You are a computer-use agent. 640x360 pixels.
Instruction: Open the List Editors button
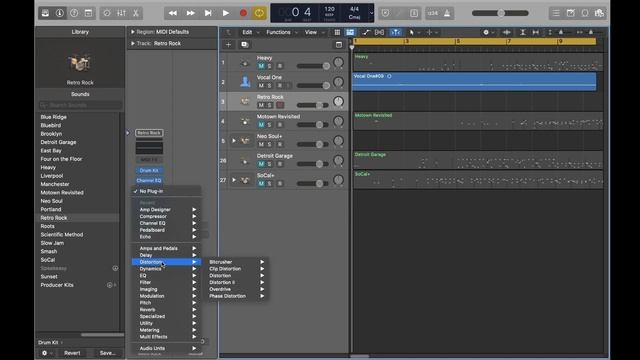tap(556, 13)
